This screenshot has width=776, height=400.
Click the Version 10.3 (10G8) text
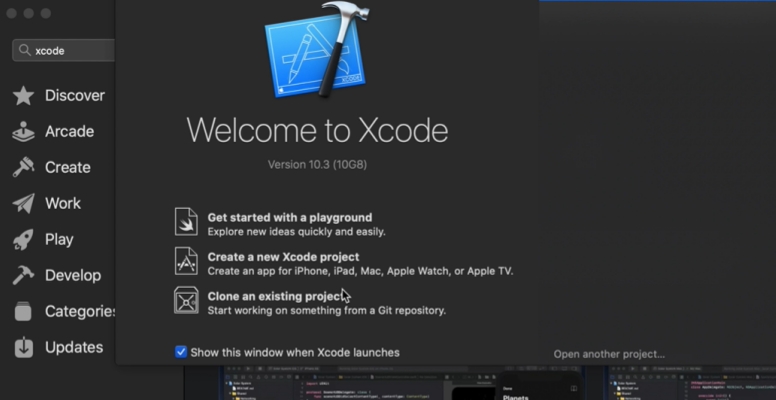pos(317,164)
